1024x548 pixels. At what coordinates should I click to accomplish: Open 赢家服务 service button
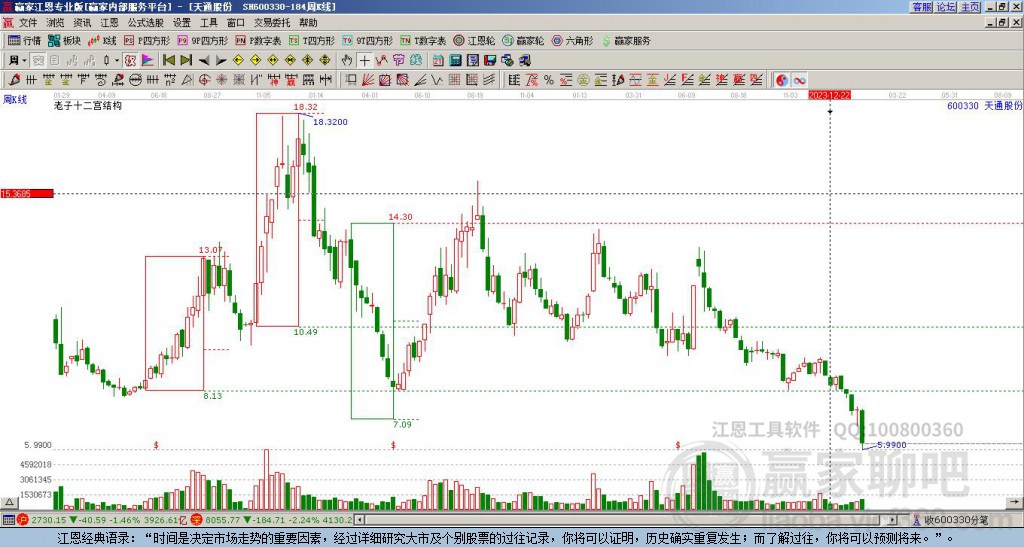tap(626, 40)
